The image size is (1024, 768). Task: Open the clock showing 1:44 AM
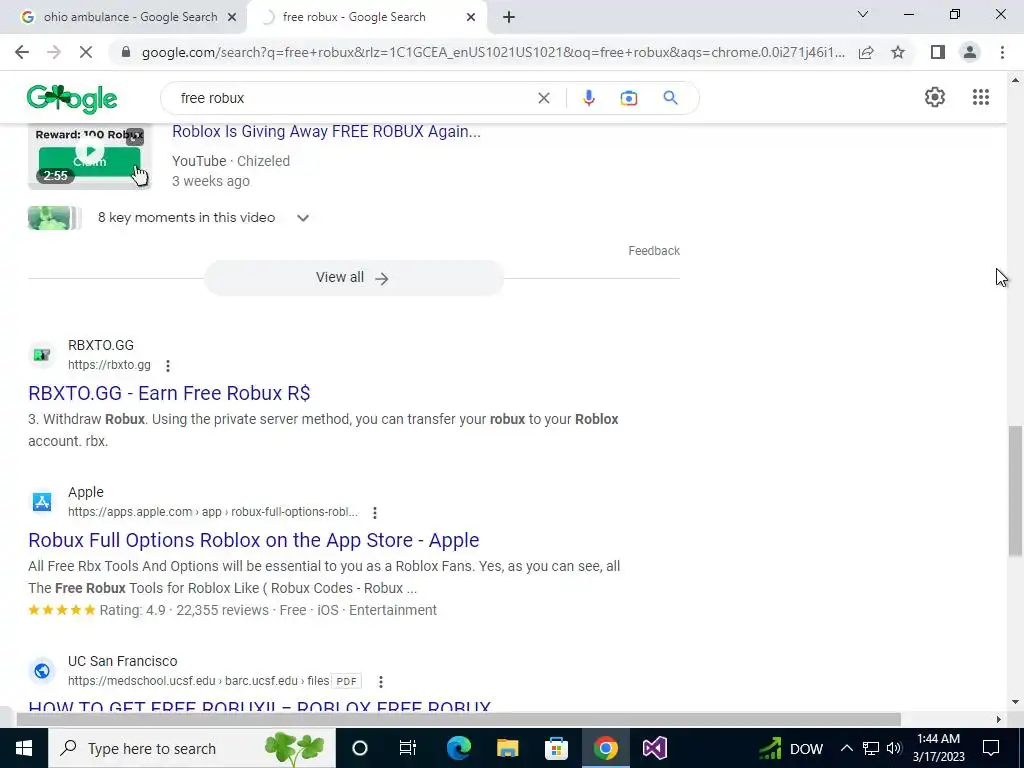(x=938, y=748)
